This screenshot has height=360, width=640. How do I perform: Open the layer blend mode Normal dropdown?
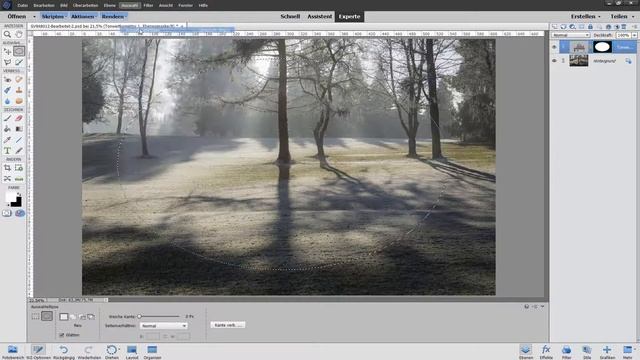pos(571,35)
